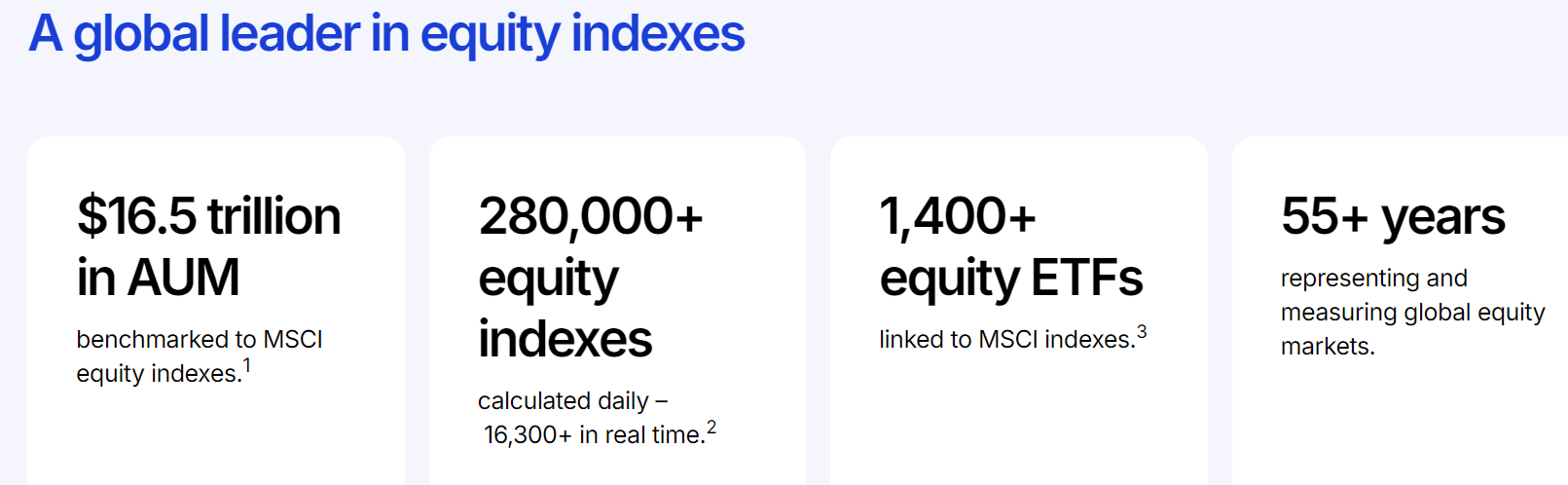
Task: Open footnote 1 after "equity indexes."
Action: click(247, 365)
